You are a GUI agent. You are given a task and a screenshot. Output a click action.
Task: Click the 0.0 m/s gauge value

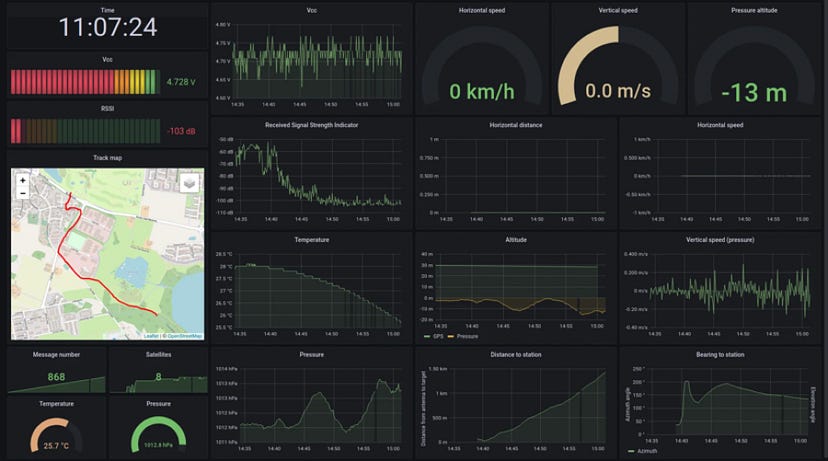[x=618, y=91]
